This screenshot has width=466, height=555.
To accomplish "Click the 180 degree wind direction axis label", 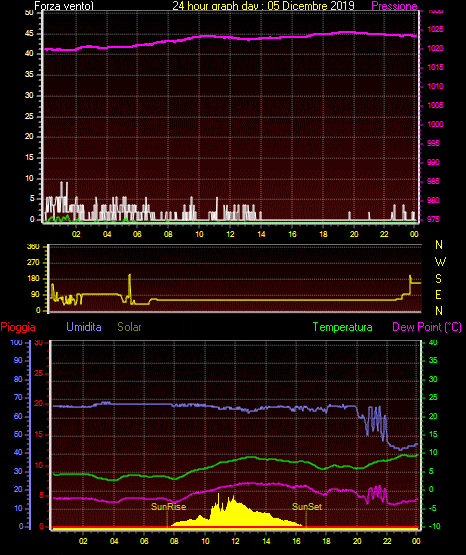I will point(34,279).
